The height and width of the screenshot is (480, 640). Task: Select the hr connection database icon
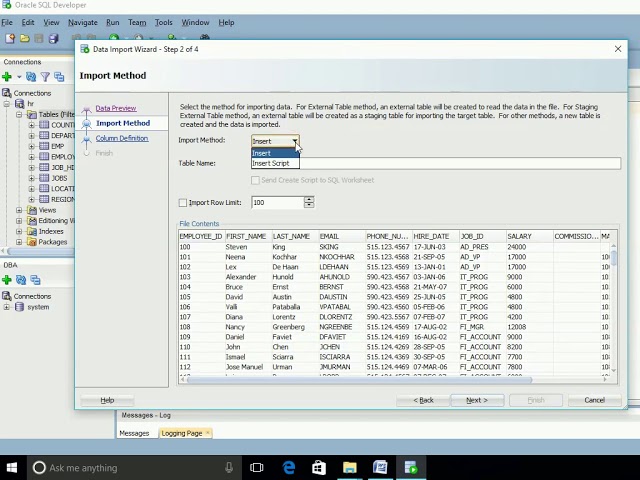click(19, 104)
